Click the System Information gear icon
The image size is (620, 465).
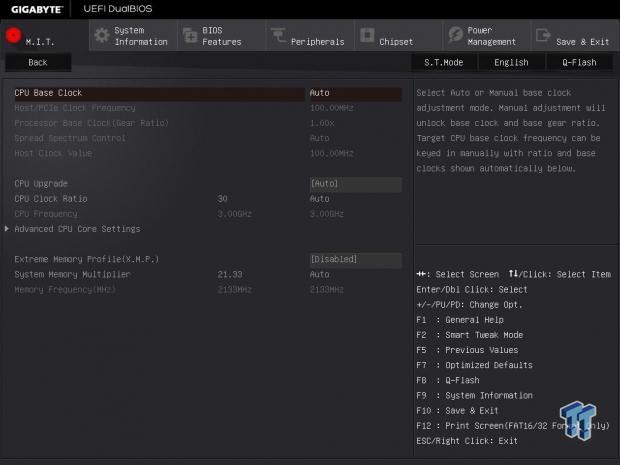click(x=101, y=36)
